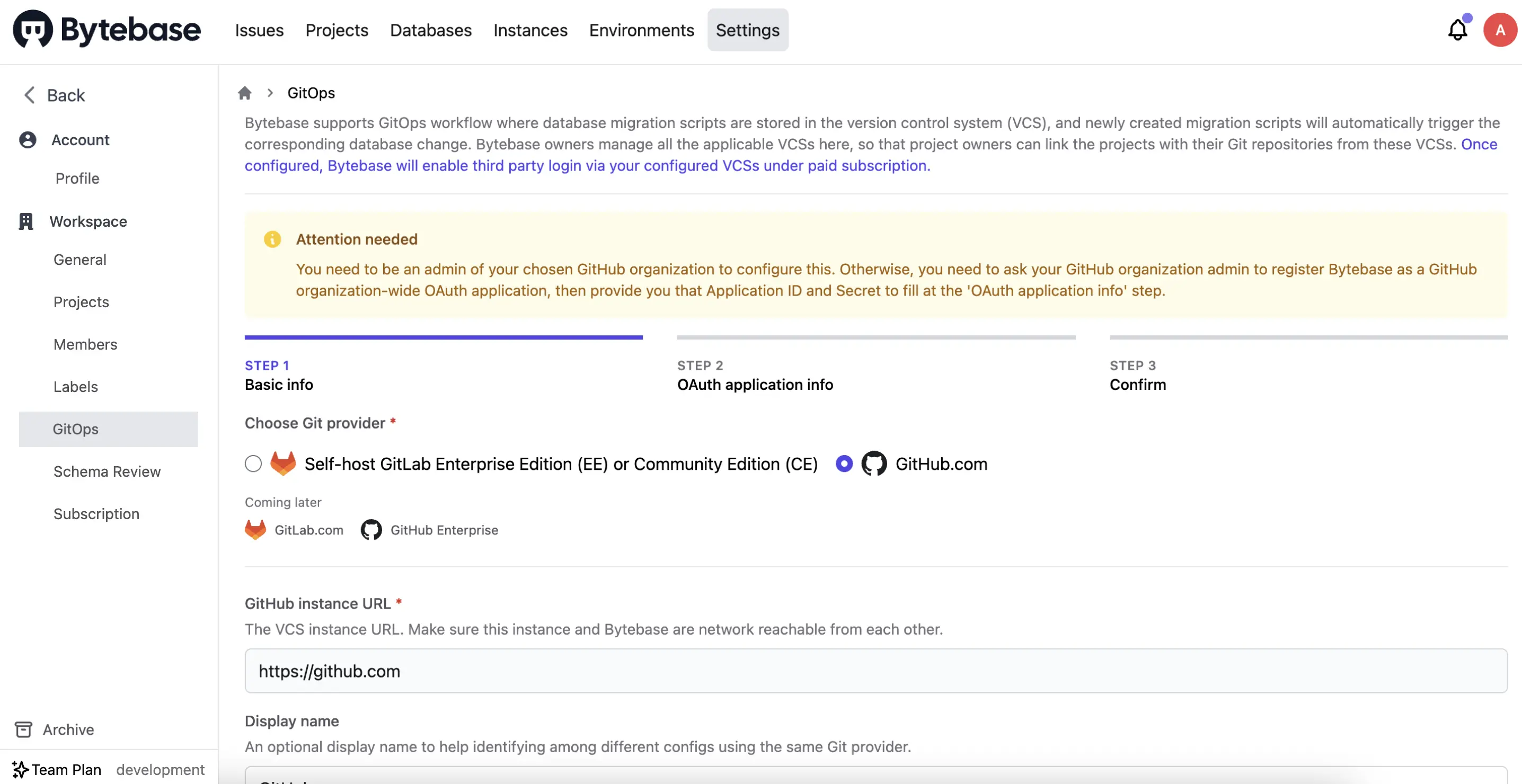Open the user avatar menu
Screen dimensions: 1522x784
point(1500,30)
